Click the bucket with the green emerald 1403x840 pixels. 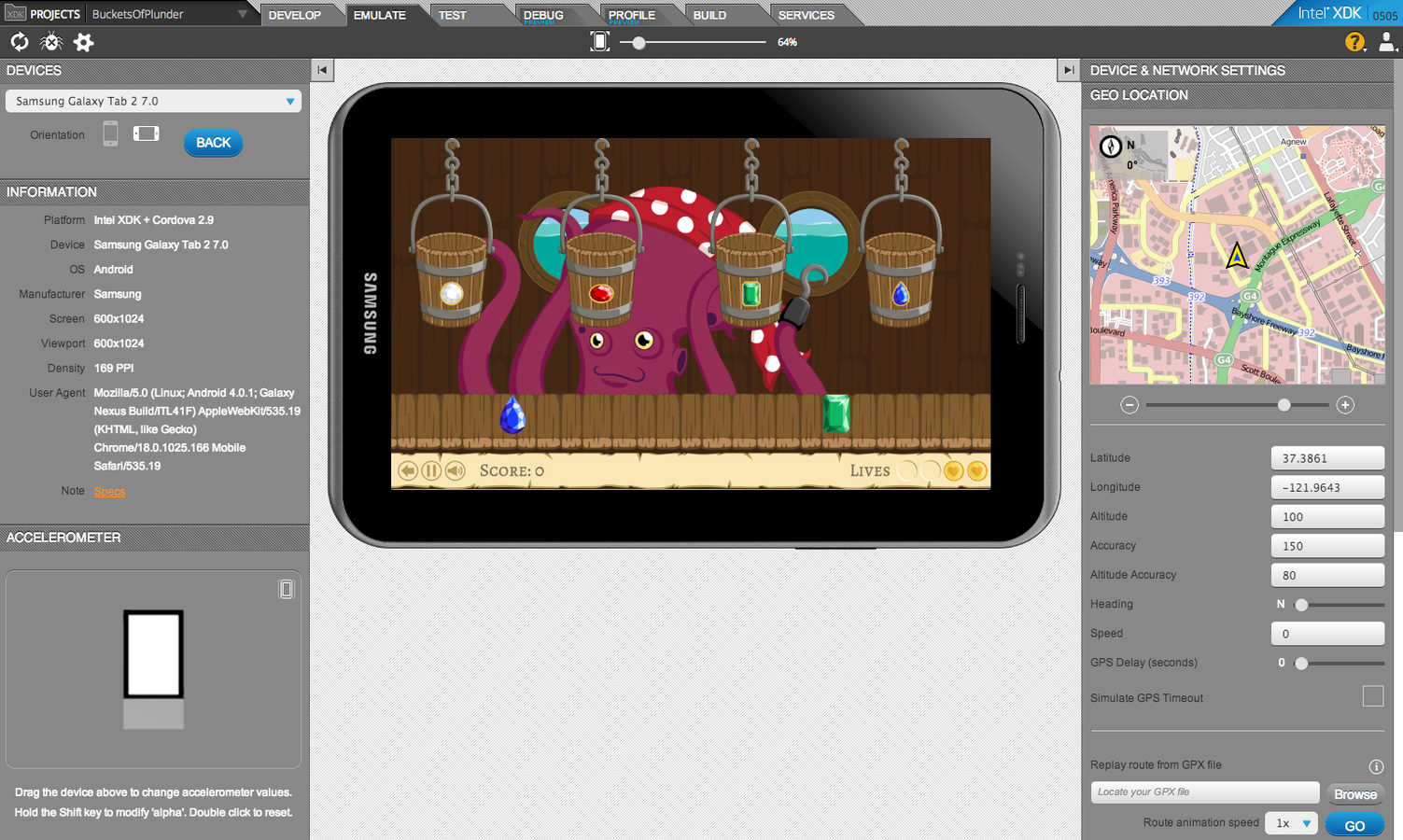tap(751, 278)
